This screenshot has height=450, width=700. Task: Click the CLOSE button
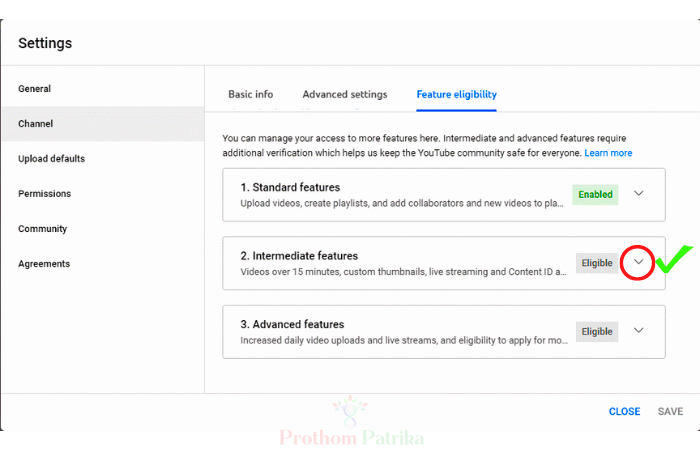[624, 411]
